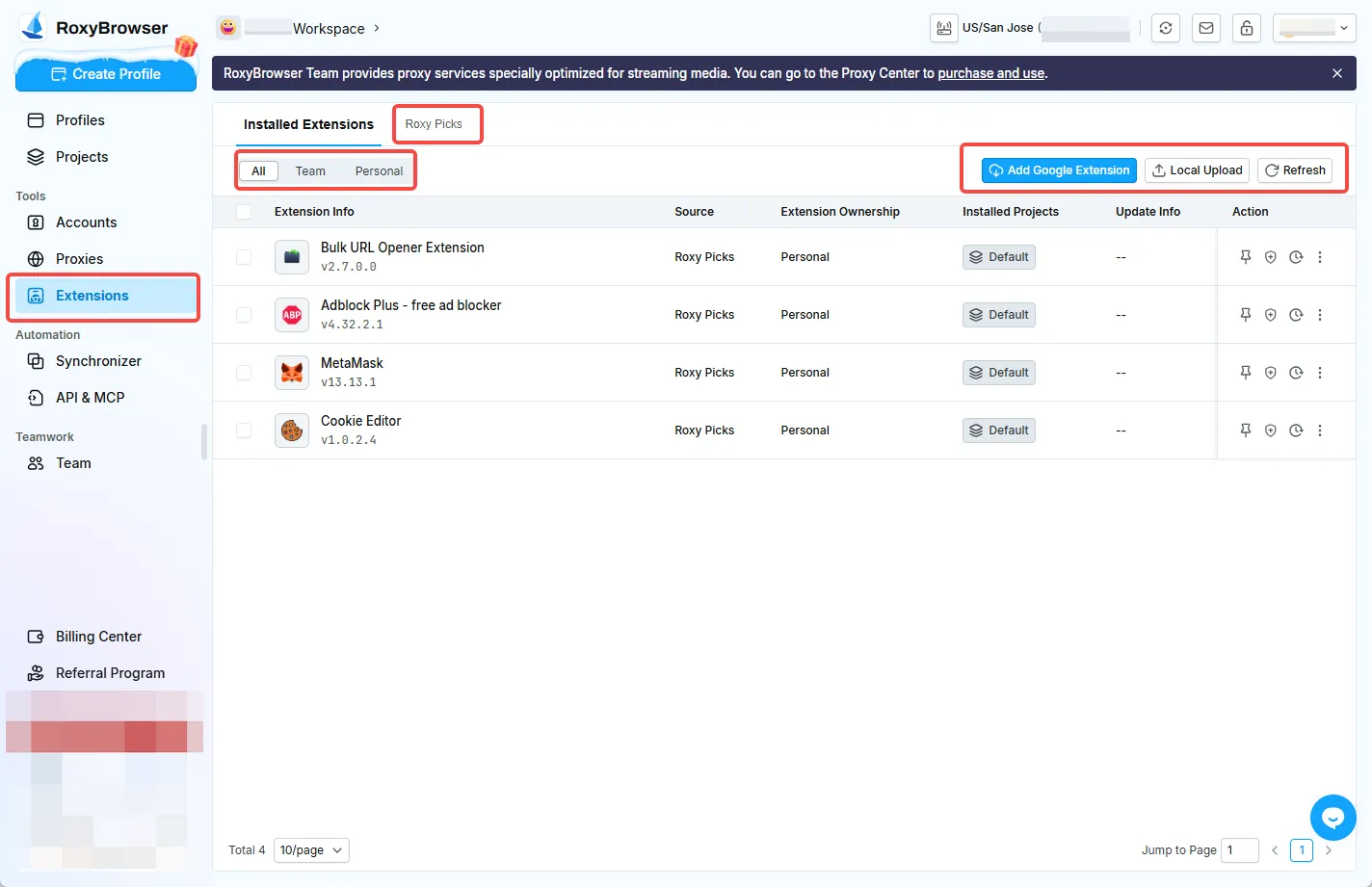Dismiss the proxy services banner
The width and height of the screenshot is (1372, 887).
[1337, 73]
